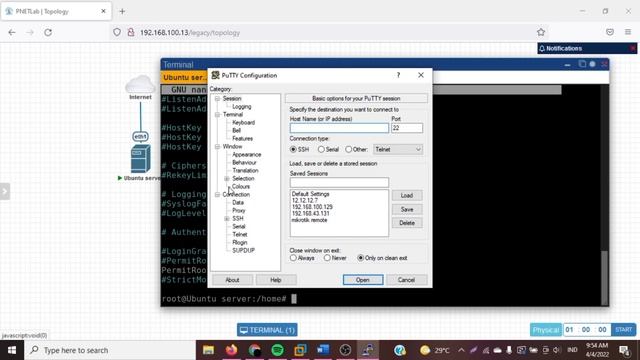The width and height of the screenshot is (640, 360).
Task: Click the circle icon in Terminal title bar
Action: coord(593,64)
